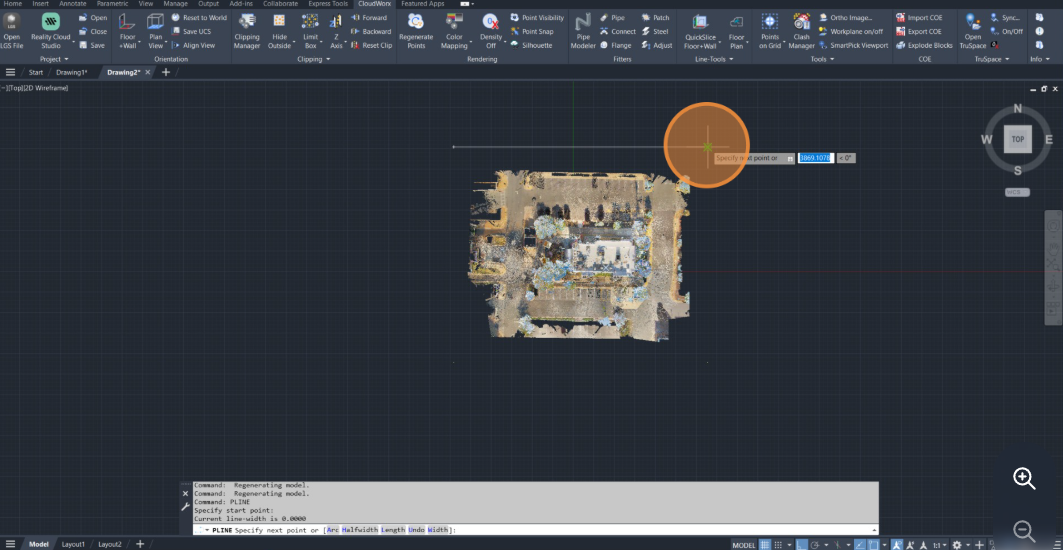Switch to the Drawing1 file tab
Image resolution: width=1063 pixels, height=550 pixels.
pos(71,72)
